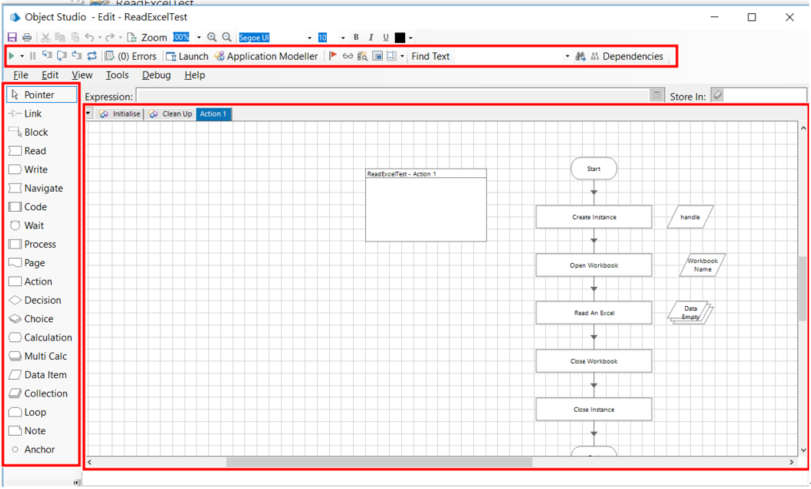Click the Zoom Out magnifier
The width and height of the screenshot is (811, 489).
tap(227, 37)
